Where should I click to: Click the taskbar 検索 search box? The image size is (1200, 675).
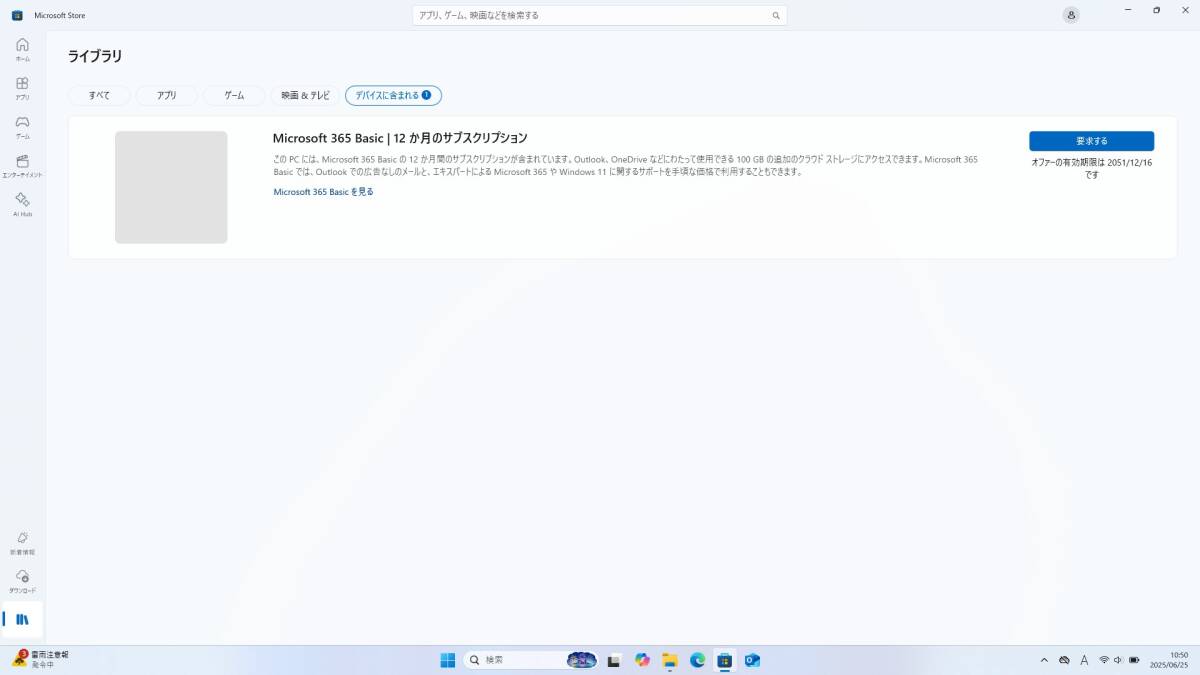click(531, 660)
